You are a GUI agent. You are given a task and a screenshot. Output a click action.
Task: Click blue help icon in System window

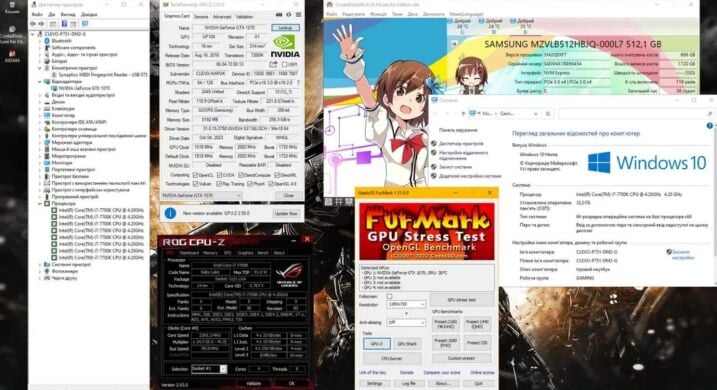(x=710, y=125)
